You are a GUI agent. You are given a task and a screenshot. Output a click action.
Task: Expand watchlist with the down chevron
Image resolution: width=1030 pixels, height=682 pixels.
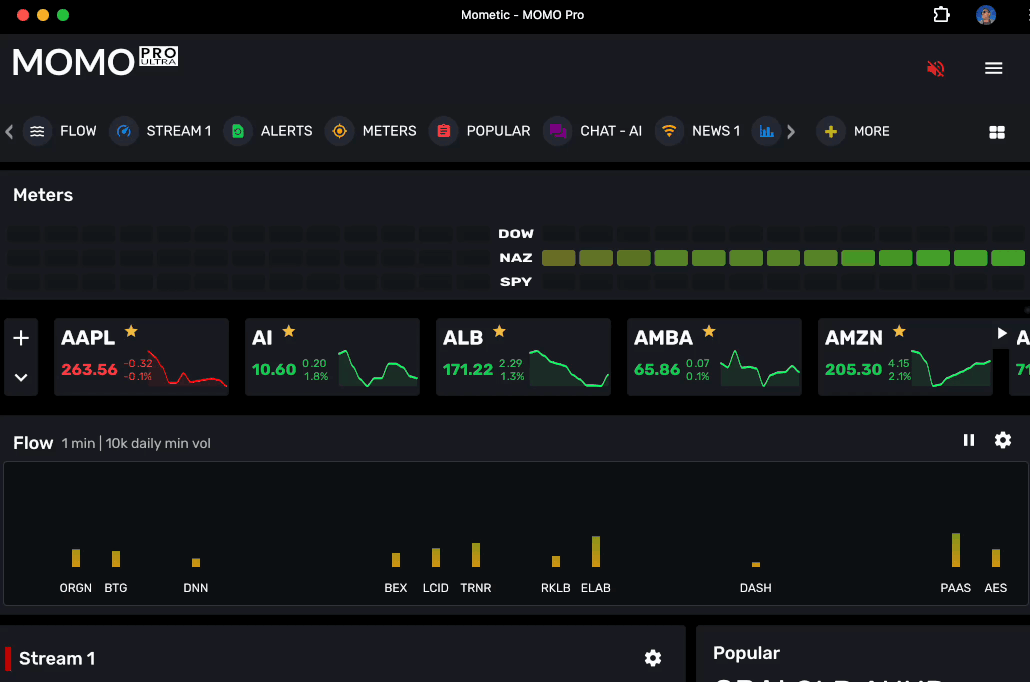click(x=21, y=377)
